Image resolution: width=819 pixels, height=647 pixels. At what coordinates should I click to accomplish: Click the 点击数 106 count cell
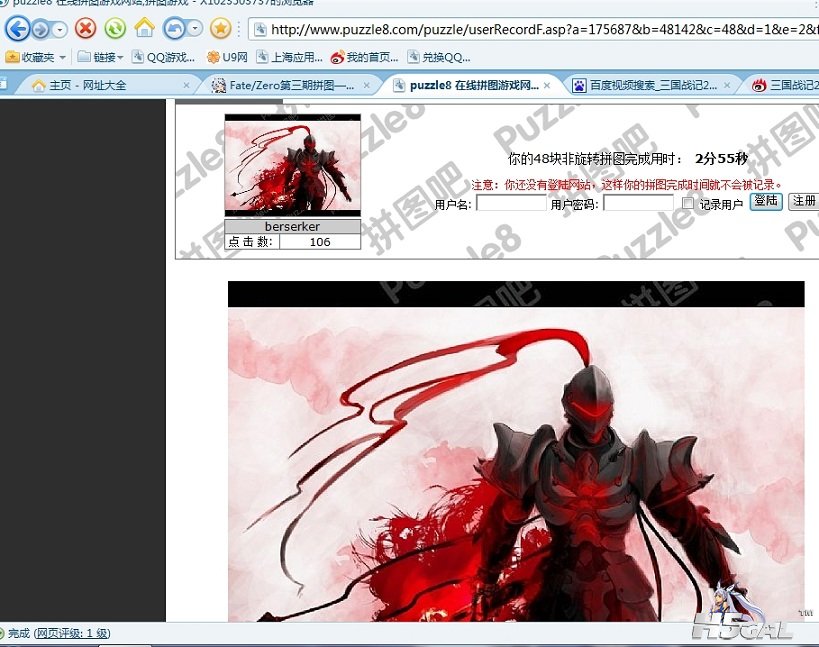click(320, 242)
